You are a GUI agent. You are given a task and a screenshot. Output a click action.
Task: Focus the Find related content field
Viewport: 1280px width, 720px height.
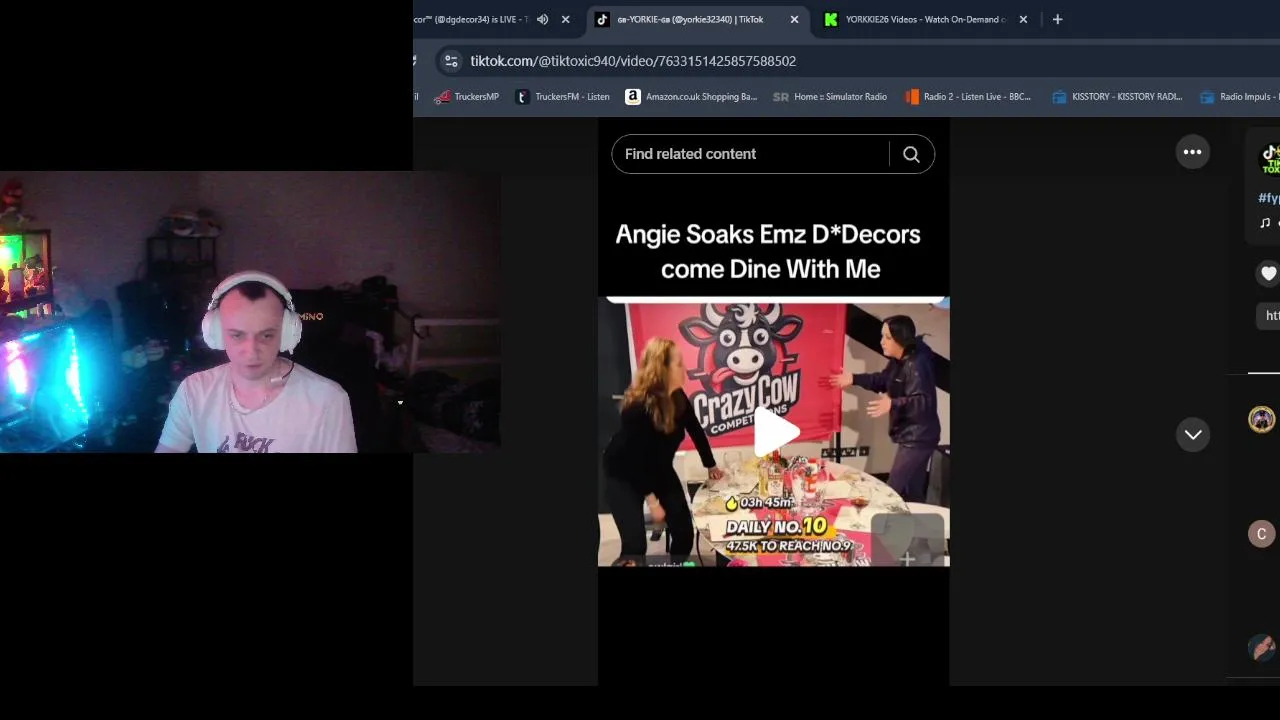tap(750, 154)
